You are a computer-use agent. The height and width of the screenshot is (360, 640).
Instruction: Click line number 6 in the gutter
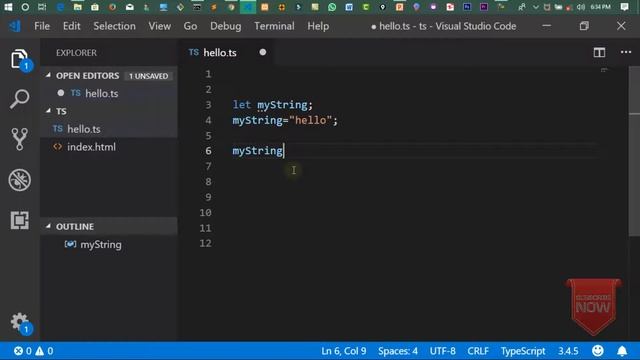208,151
